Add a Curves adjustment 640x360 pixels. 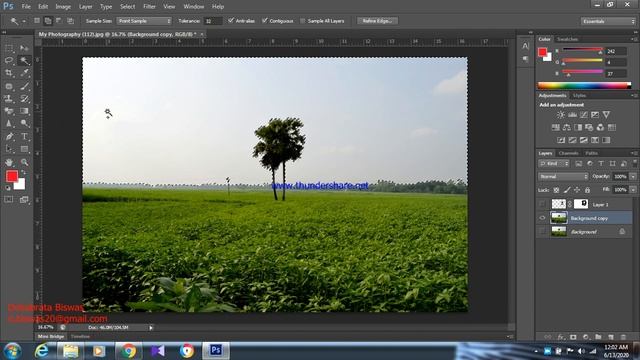pyautogui.click(x=584, y=115)
